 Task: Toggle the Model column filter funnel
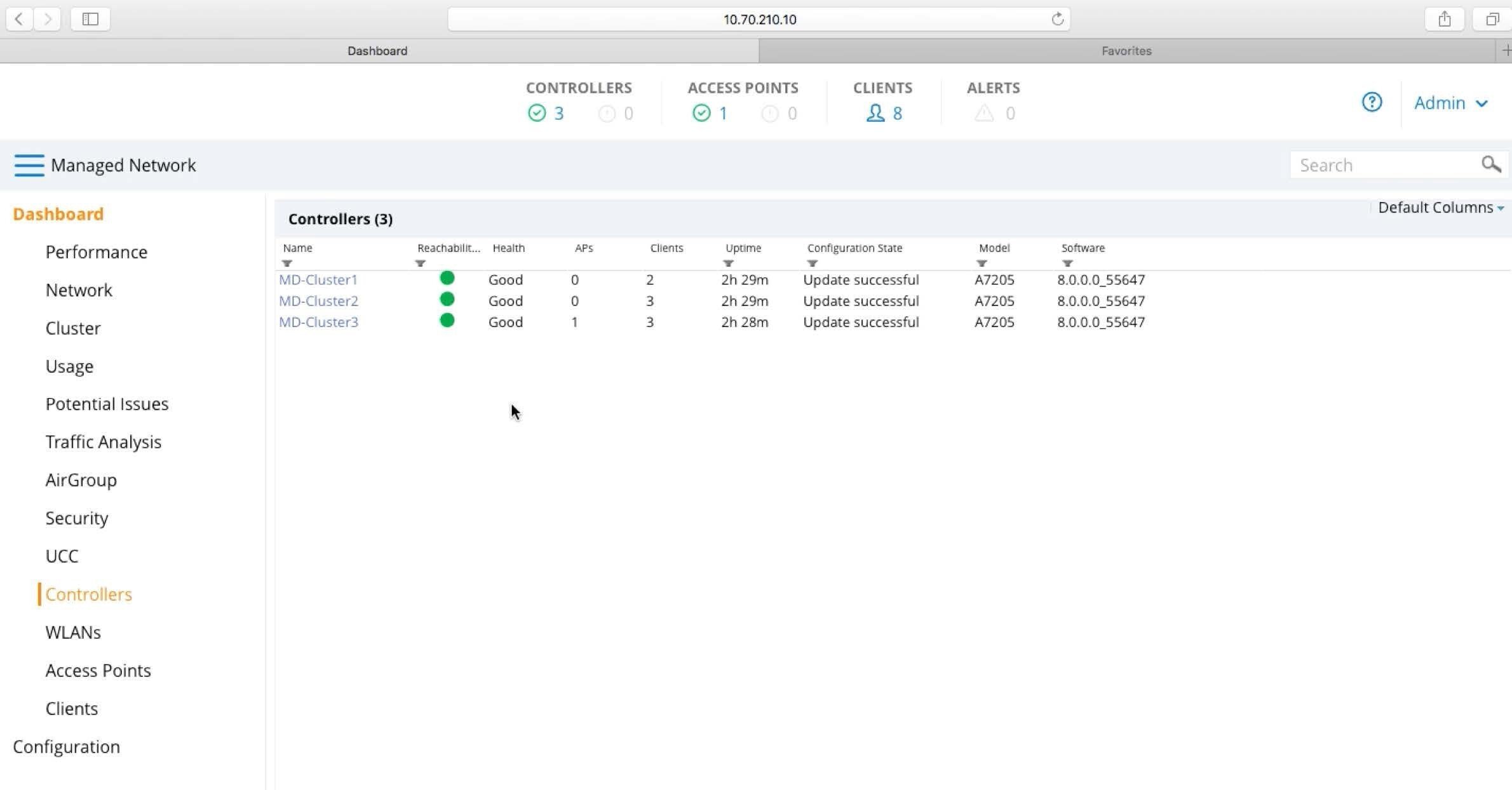[982, 264]
